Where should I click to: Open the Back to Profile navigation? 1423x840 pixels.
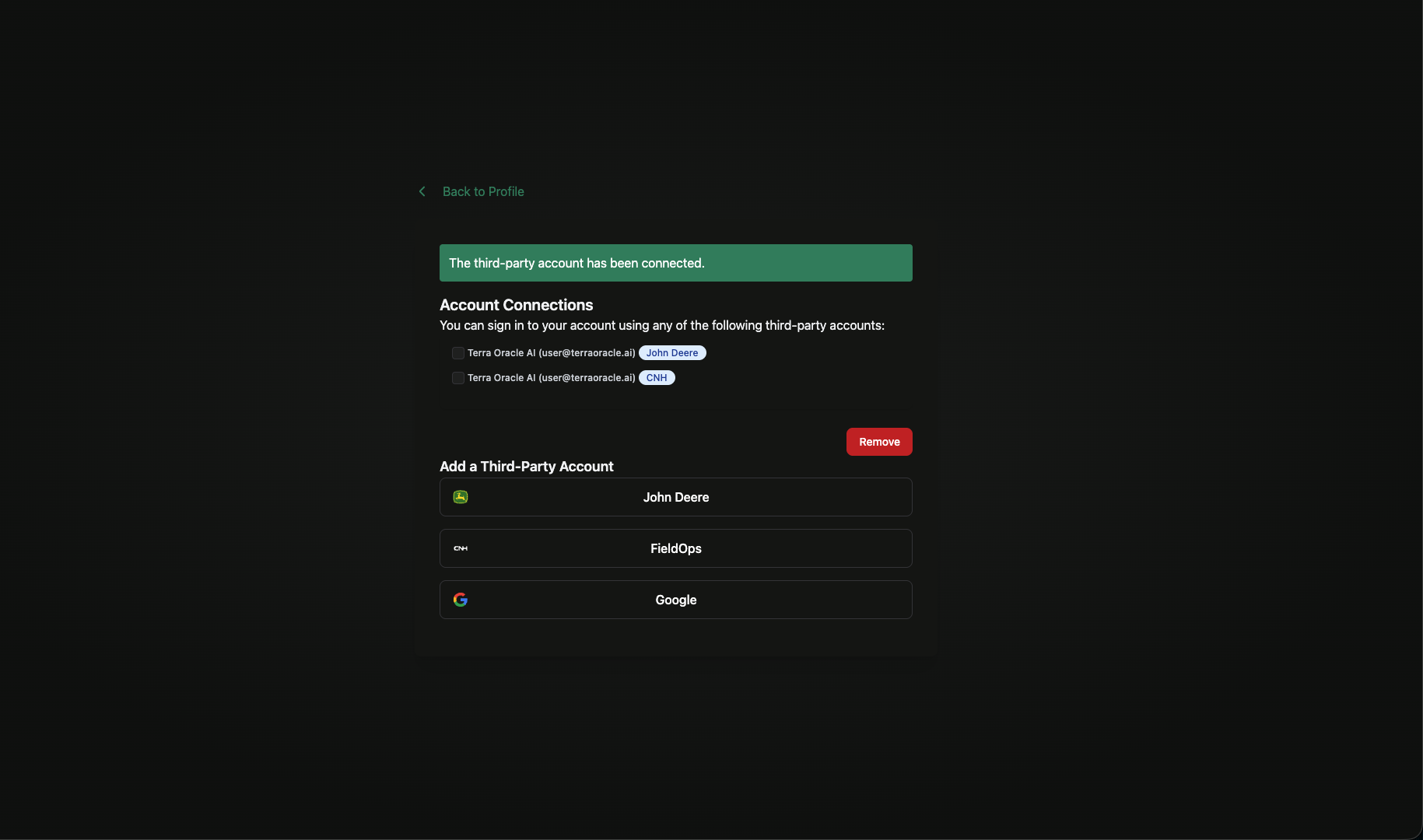pos(482,191)
